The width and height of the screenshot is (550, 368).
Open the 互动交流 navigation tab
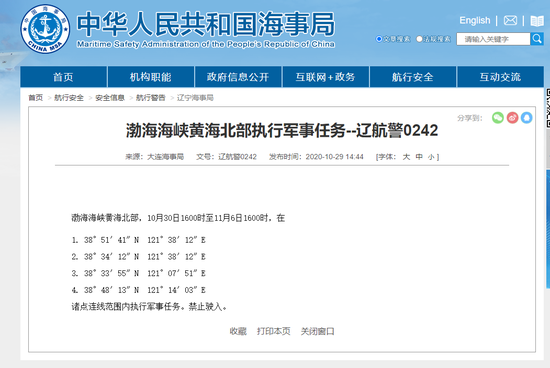(500, 77)
